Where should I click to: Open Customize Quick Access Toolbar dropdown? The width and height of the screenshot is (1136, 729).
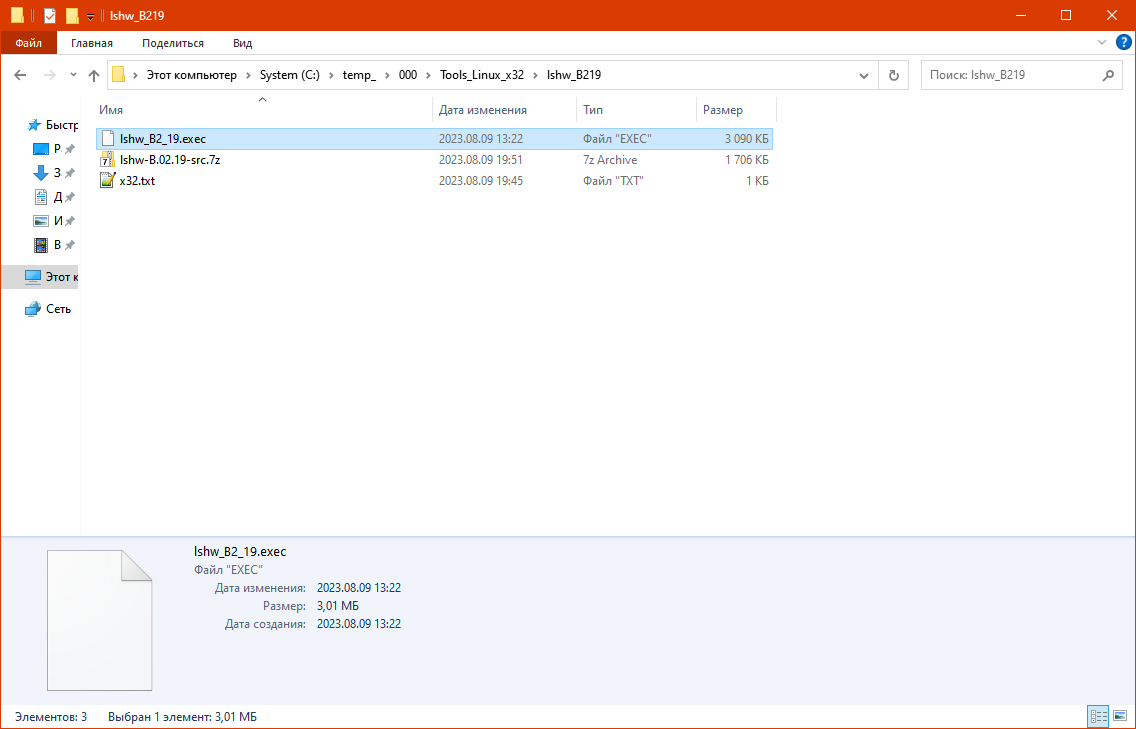tap(90, 16)
